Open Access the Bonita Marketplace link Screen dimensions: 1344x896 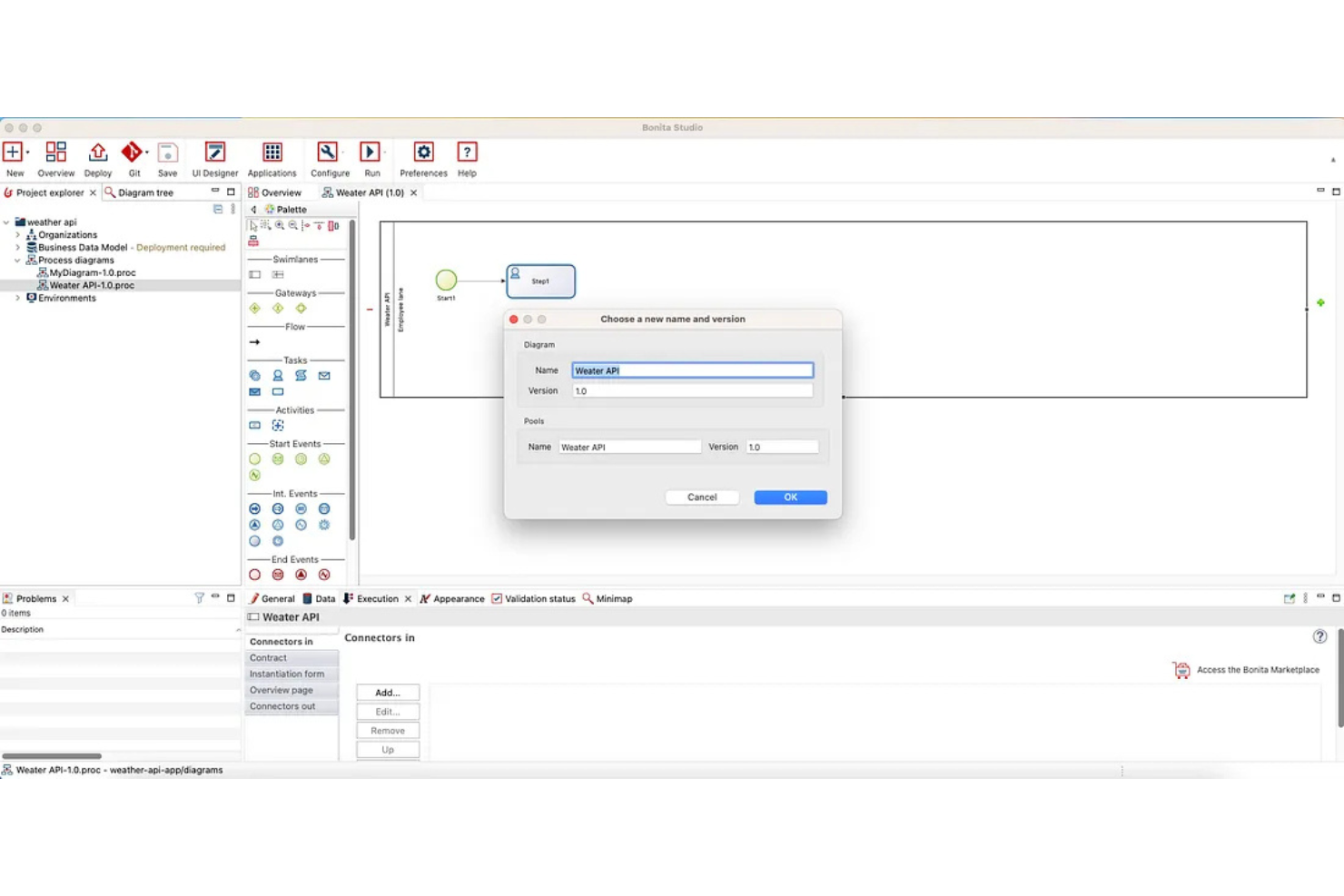click(x=1247, y=670)
